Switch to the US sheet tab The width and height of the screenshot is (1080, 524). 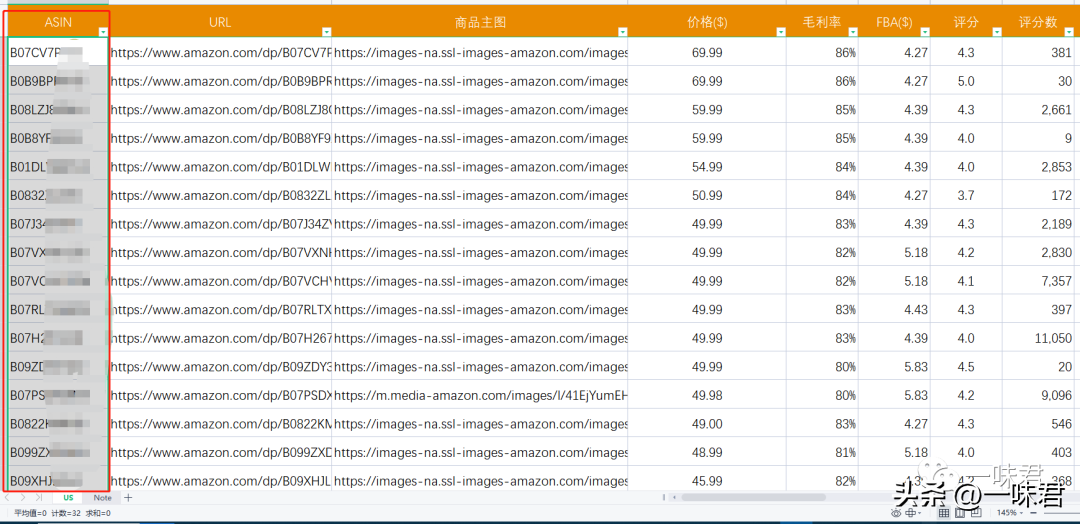tap(68, 497)
